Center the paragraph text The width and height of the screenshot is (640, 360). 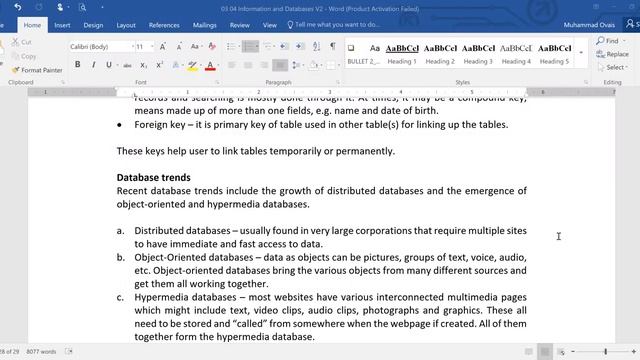(x=248, y=65)
